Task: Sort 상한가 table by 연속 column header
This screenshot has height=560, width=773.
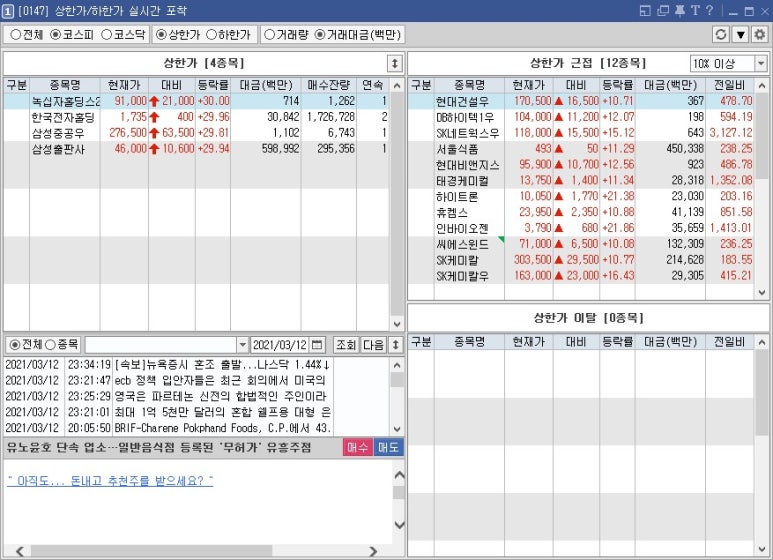Action: [372, 85]
